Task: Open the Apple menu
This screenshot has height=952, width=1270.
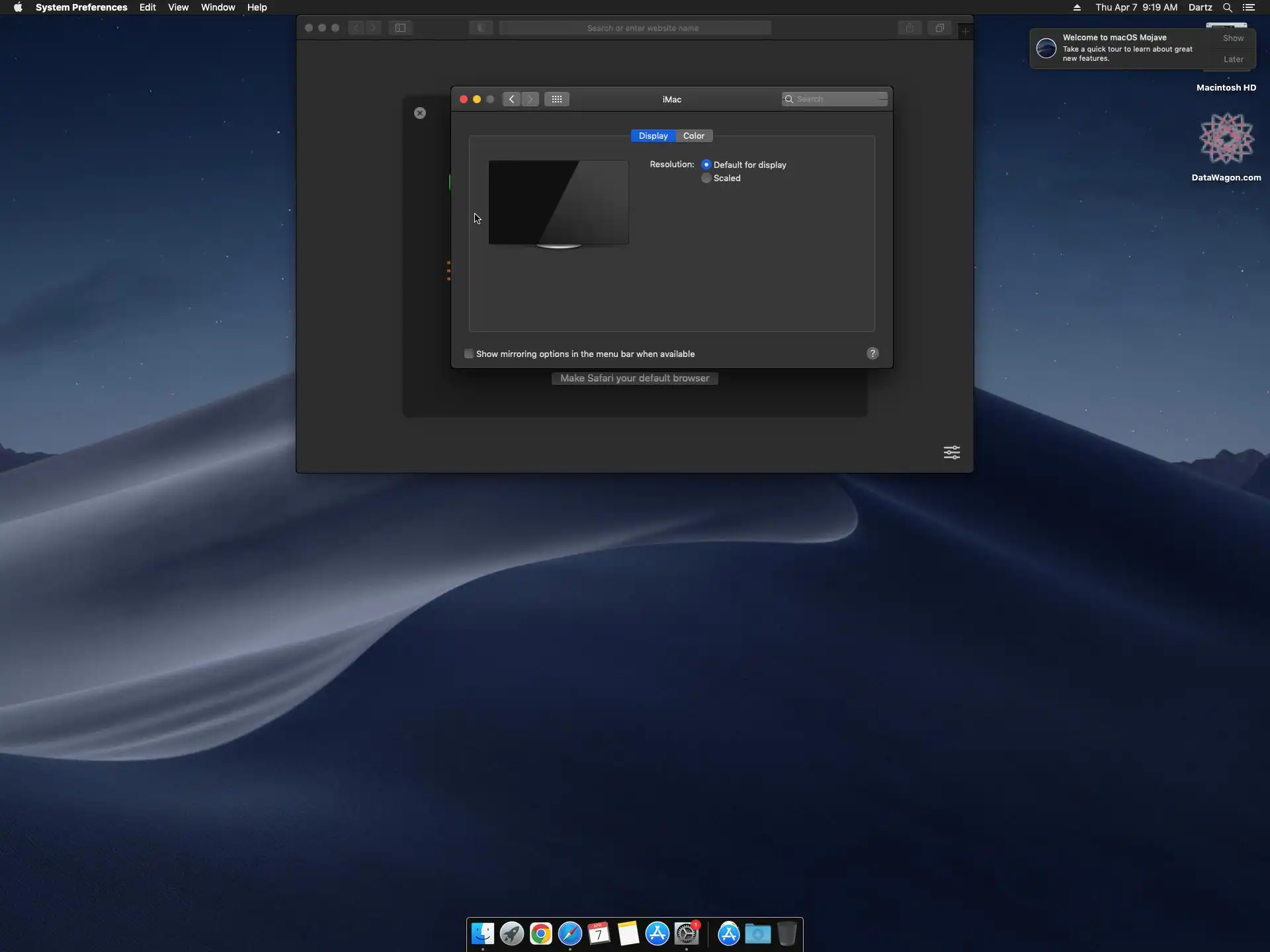Action: pyautogui.click(x=18, y=7)
